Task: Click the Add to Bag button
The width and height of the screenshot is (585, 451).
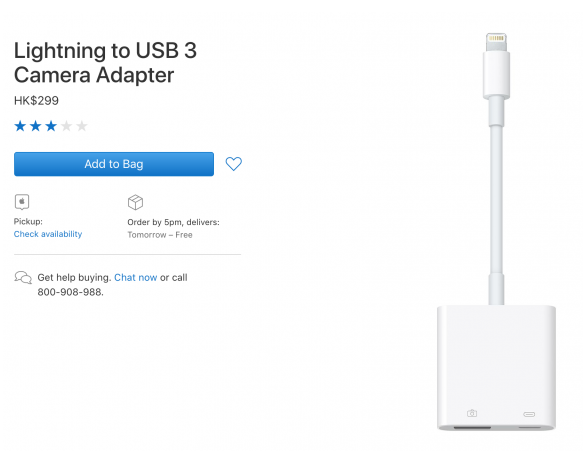Action: click(114, 164)
